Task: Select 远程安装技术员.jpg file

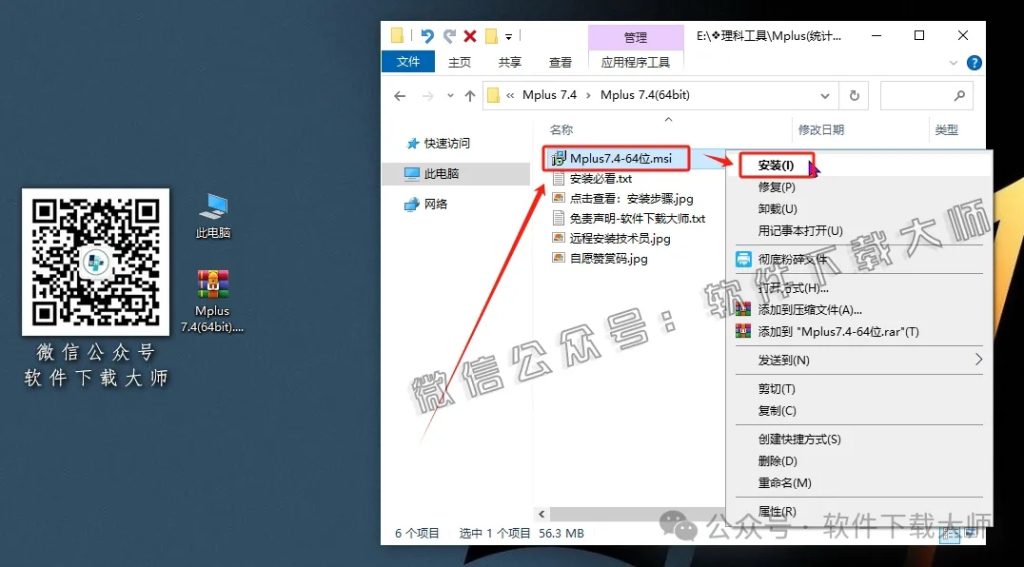Action: [x=620, y=238]
